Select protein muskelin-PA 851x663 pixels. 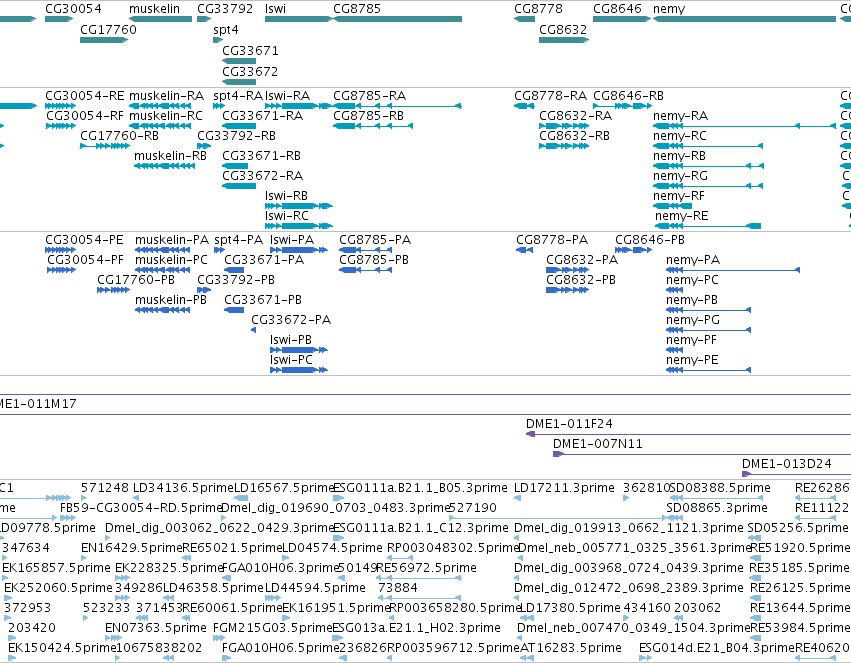163,250
